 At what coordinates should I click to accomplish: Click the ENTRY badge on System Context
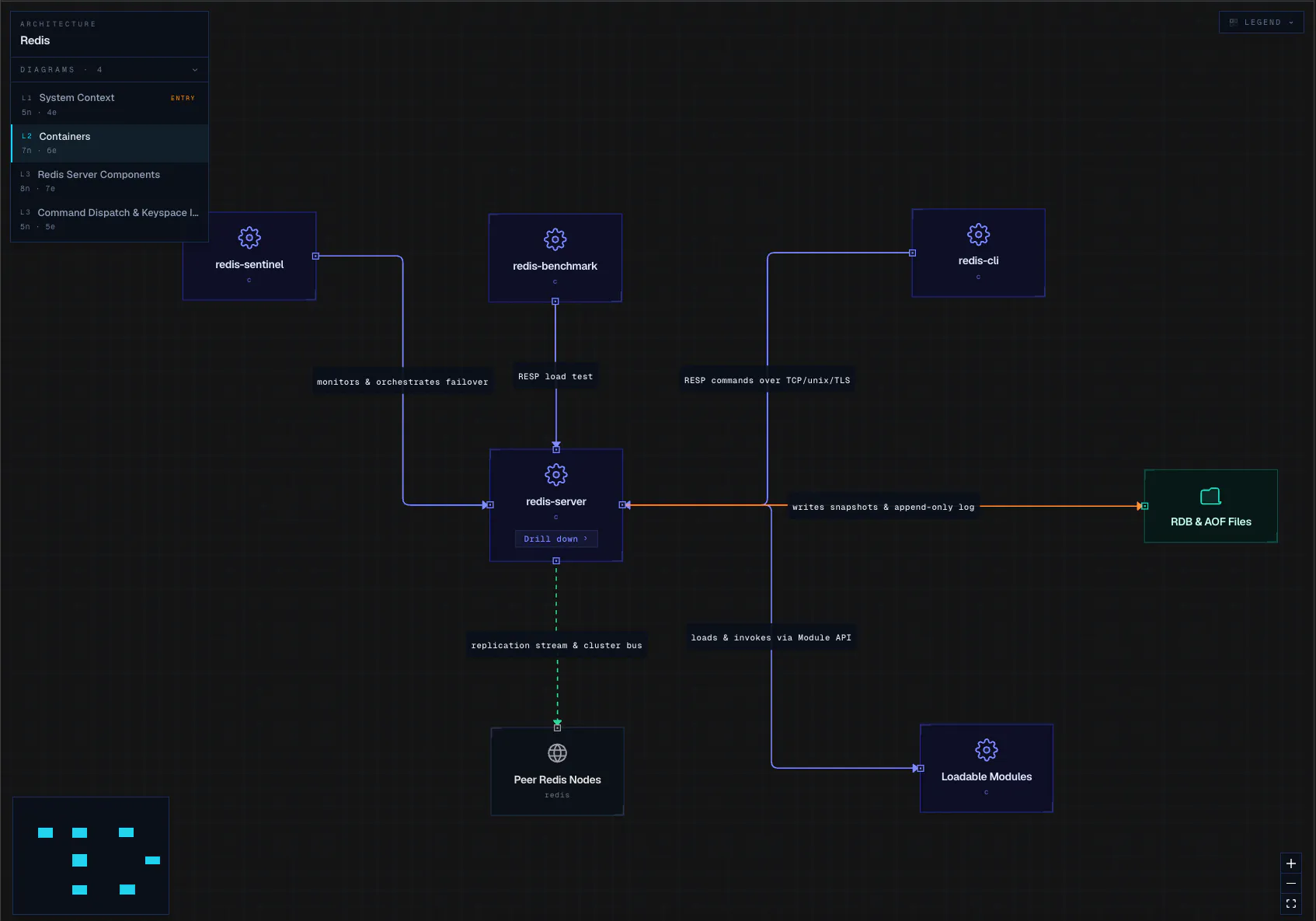click(183, 99)
